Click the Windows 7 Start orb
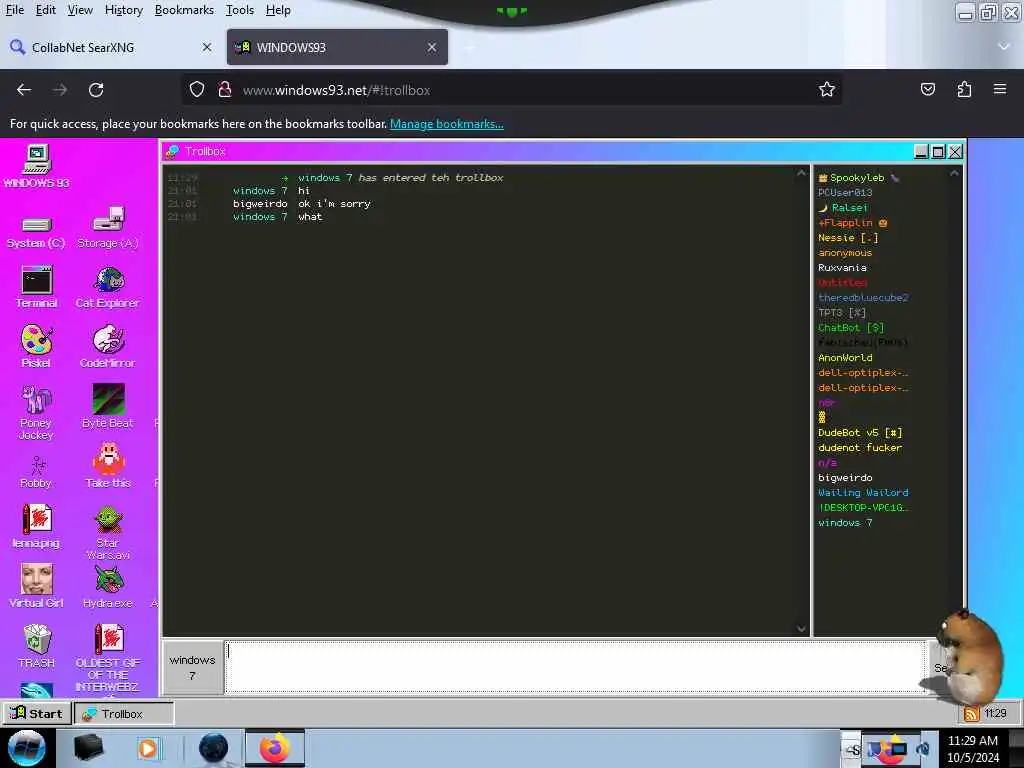The image size is (1024, 768). 27,748
